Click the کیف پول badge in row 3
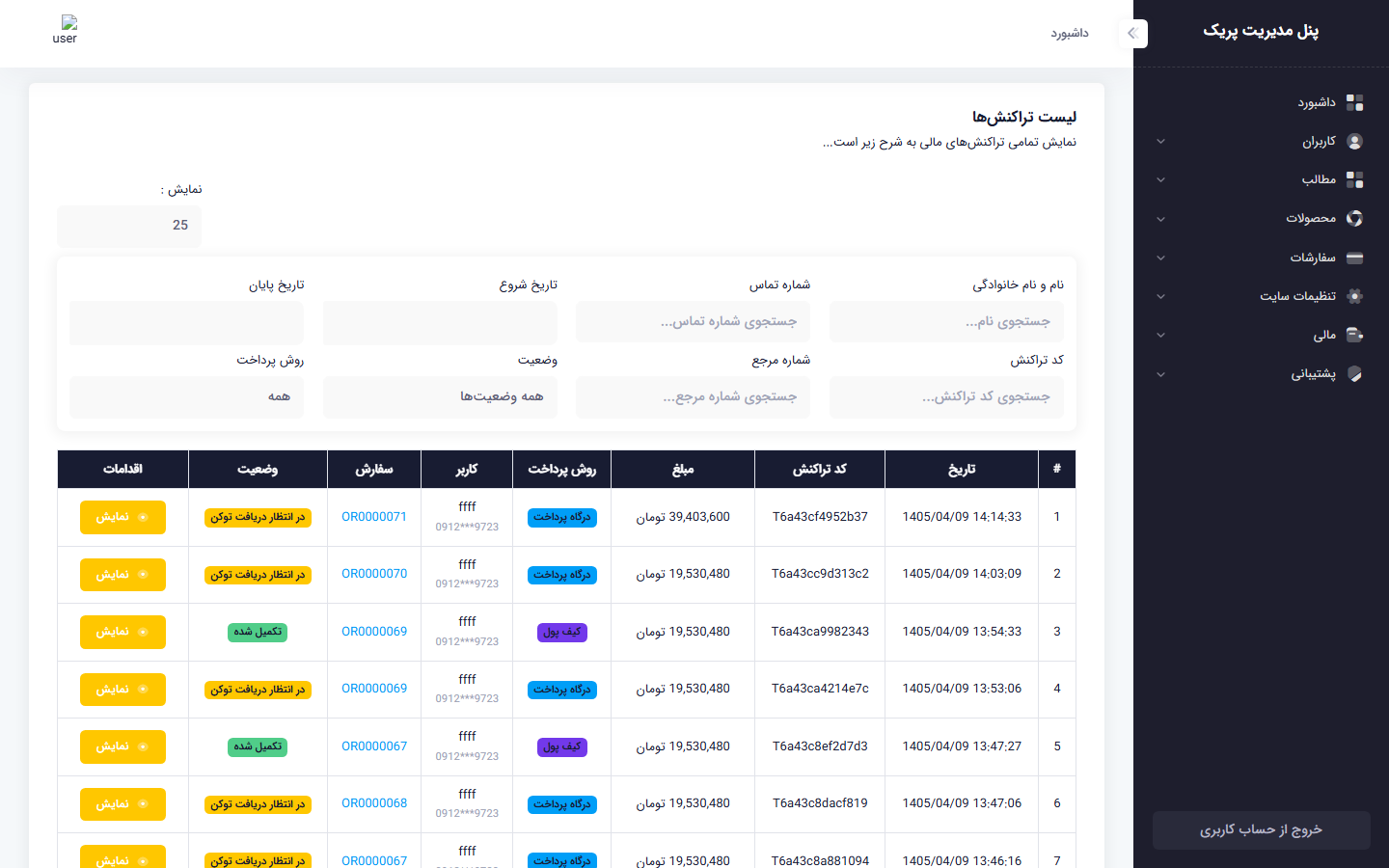Viewport: 1389px width, 868px height. tap(562, 633)
